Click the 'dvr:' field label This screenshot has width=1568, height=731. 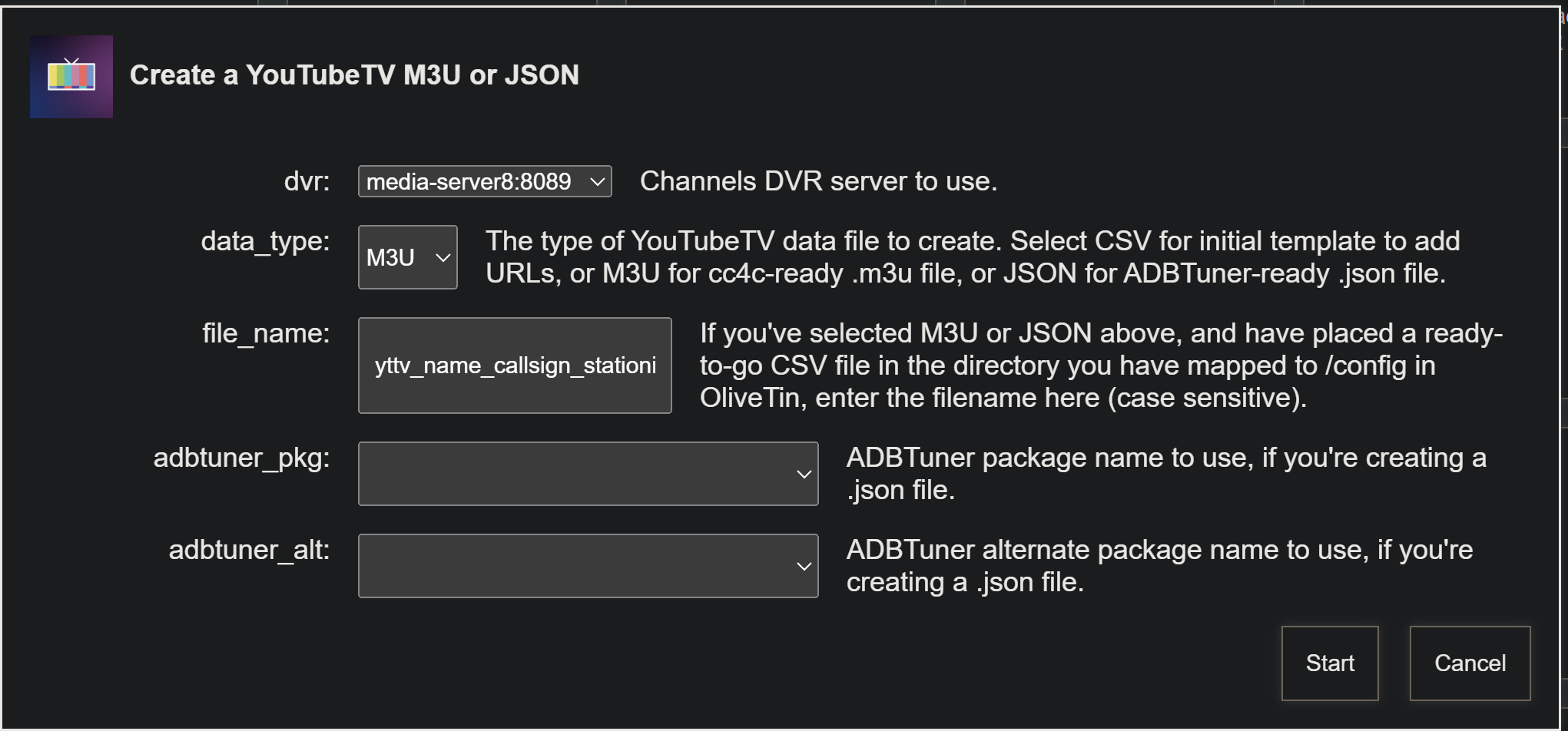307,181
